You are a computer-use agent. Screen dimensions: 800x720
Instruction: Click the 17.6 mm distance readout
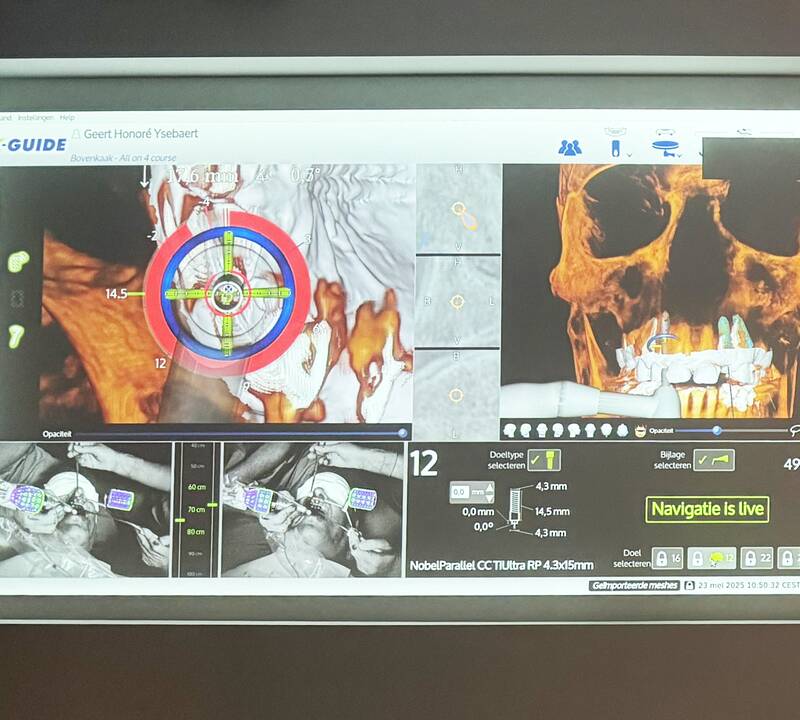pyautogui.click(x=202, y=177)
